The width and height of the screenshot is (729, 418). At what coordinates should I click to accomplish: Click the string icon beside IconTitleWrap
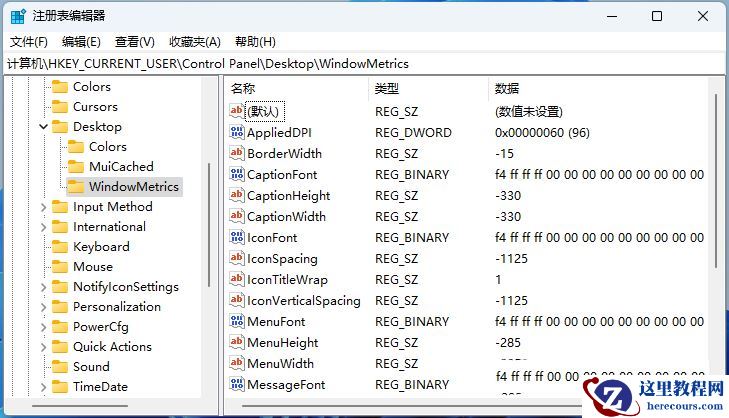pyautogui.click(x=236, y=279)
